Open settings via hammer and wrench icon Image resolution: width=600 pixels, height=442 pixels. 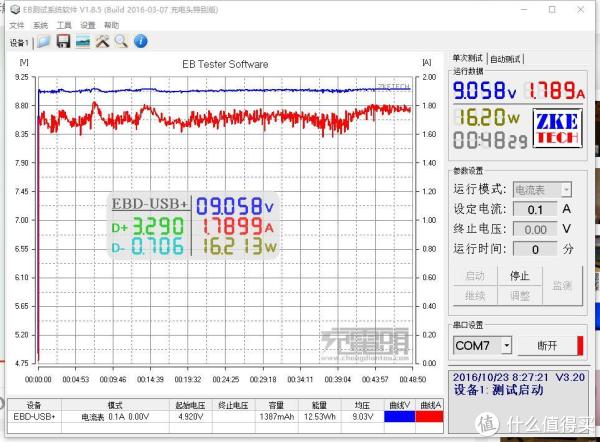click(x=102, y=41)
